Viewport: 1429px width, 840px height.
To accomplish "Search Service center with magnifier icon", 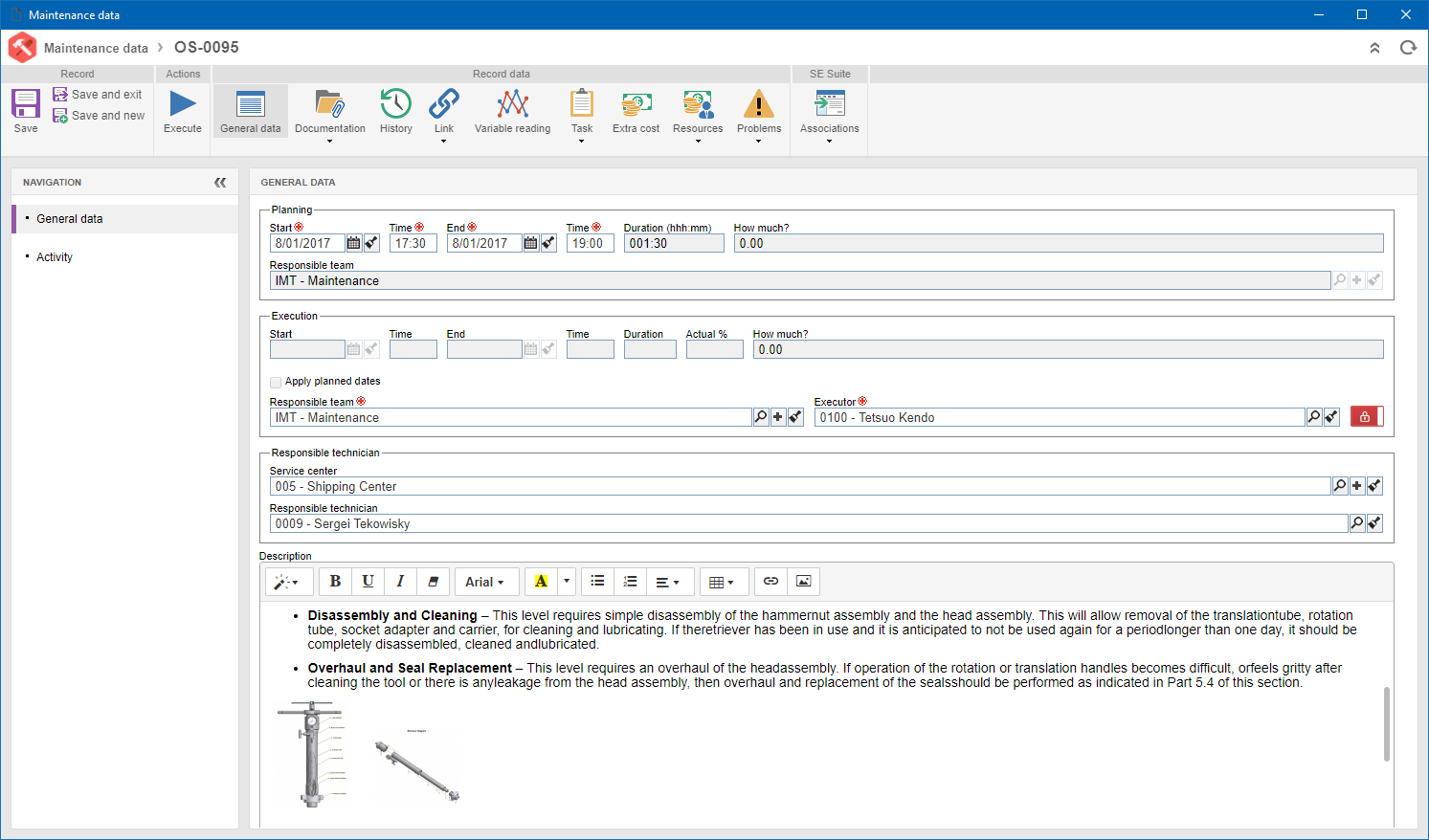I will [x=1340, y=486].
